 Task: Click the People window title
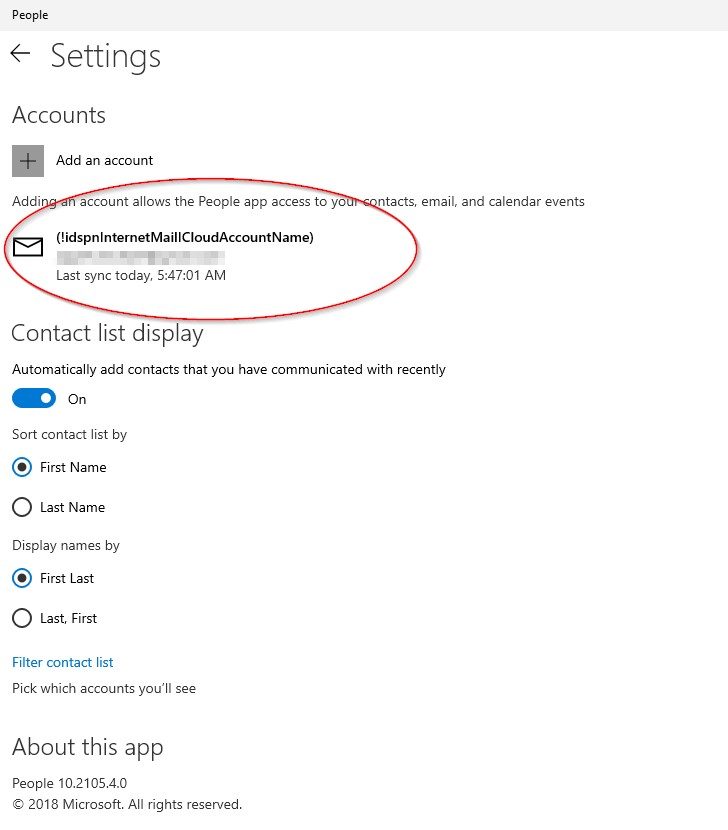(x=30, y=15)
